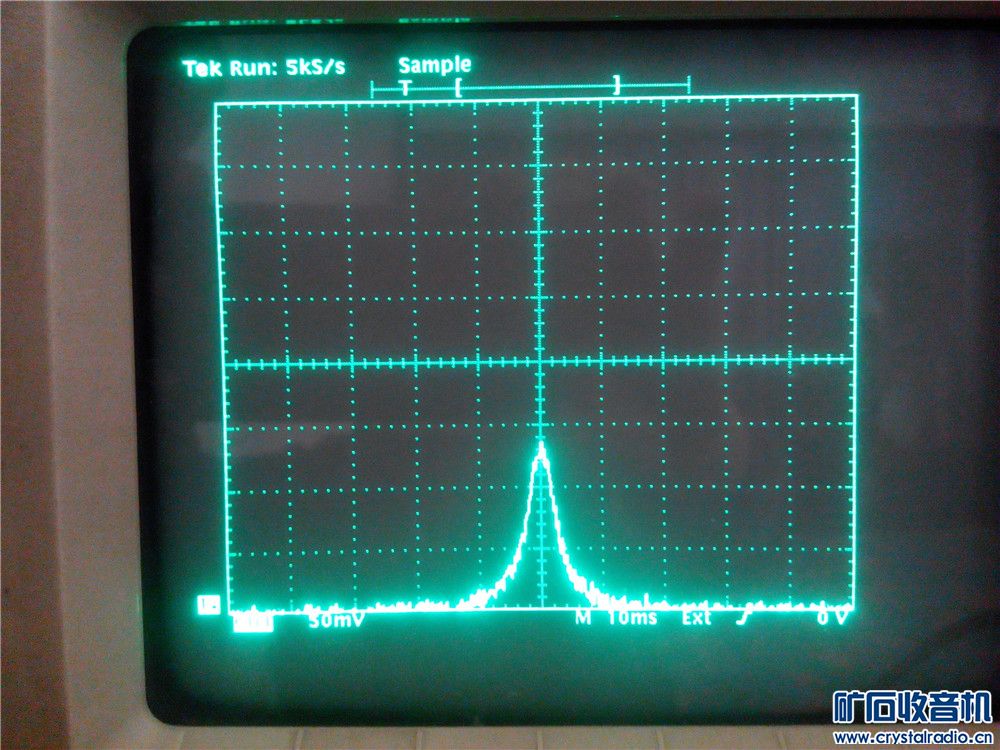Click the rising-edge trigger slope symbol
The width and height of the screenshot is (1000, 750).
click(x=744, y=617)
